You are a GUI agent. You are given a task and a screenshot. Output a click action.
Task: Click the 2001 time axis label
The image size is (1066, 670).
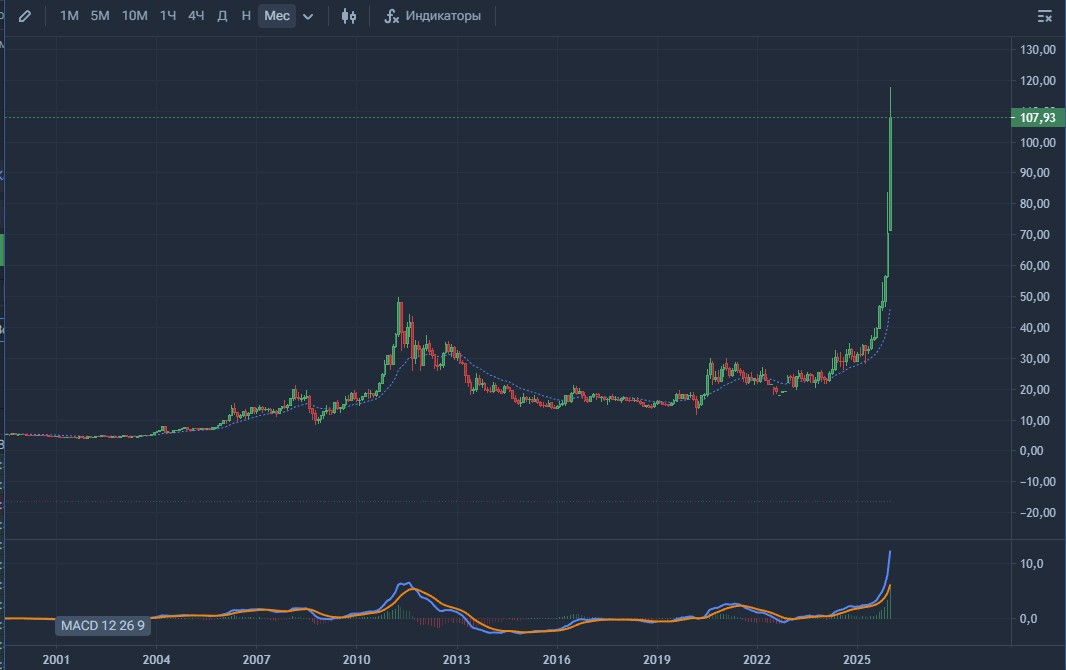point(56,659)
